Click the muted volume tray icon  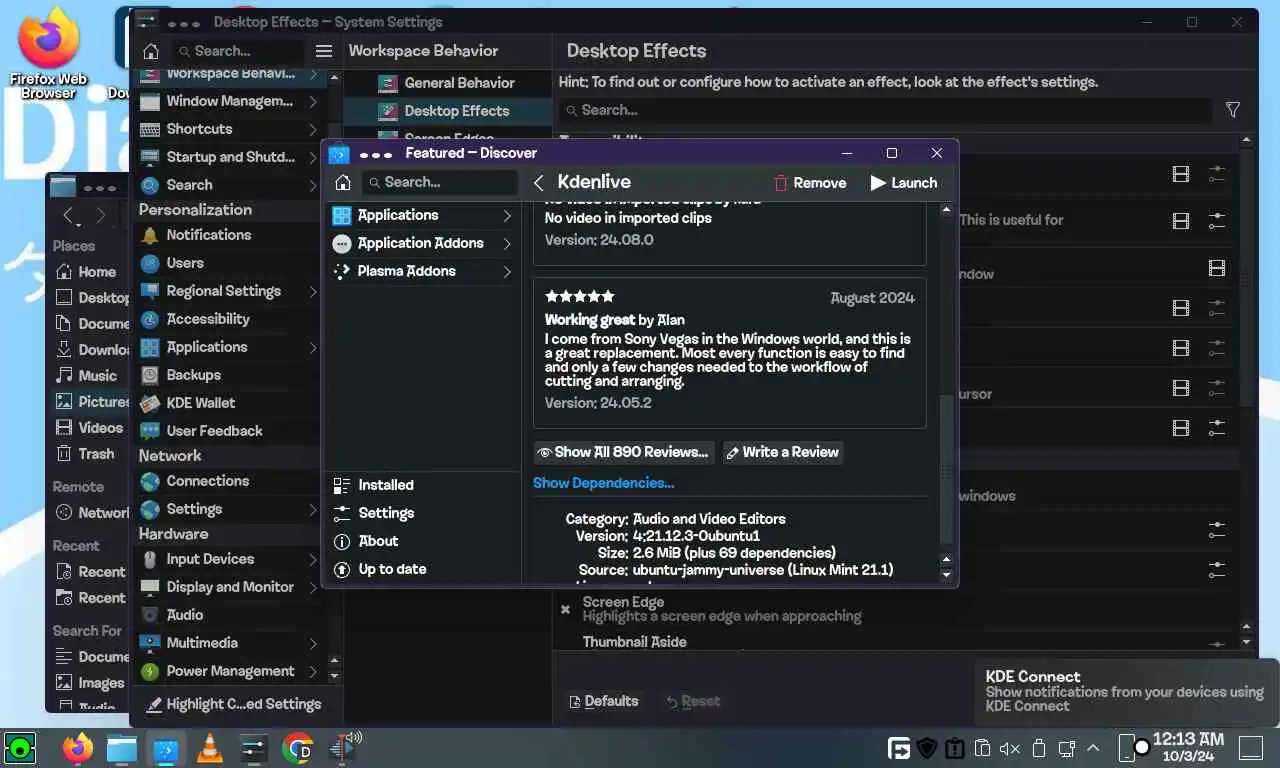point(1010,748)
